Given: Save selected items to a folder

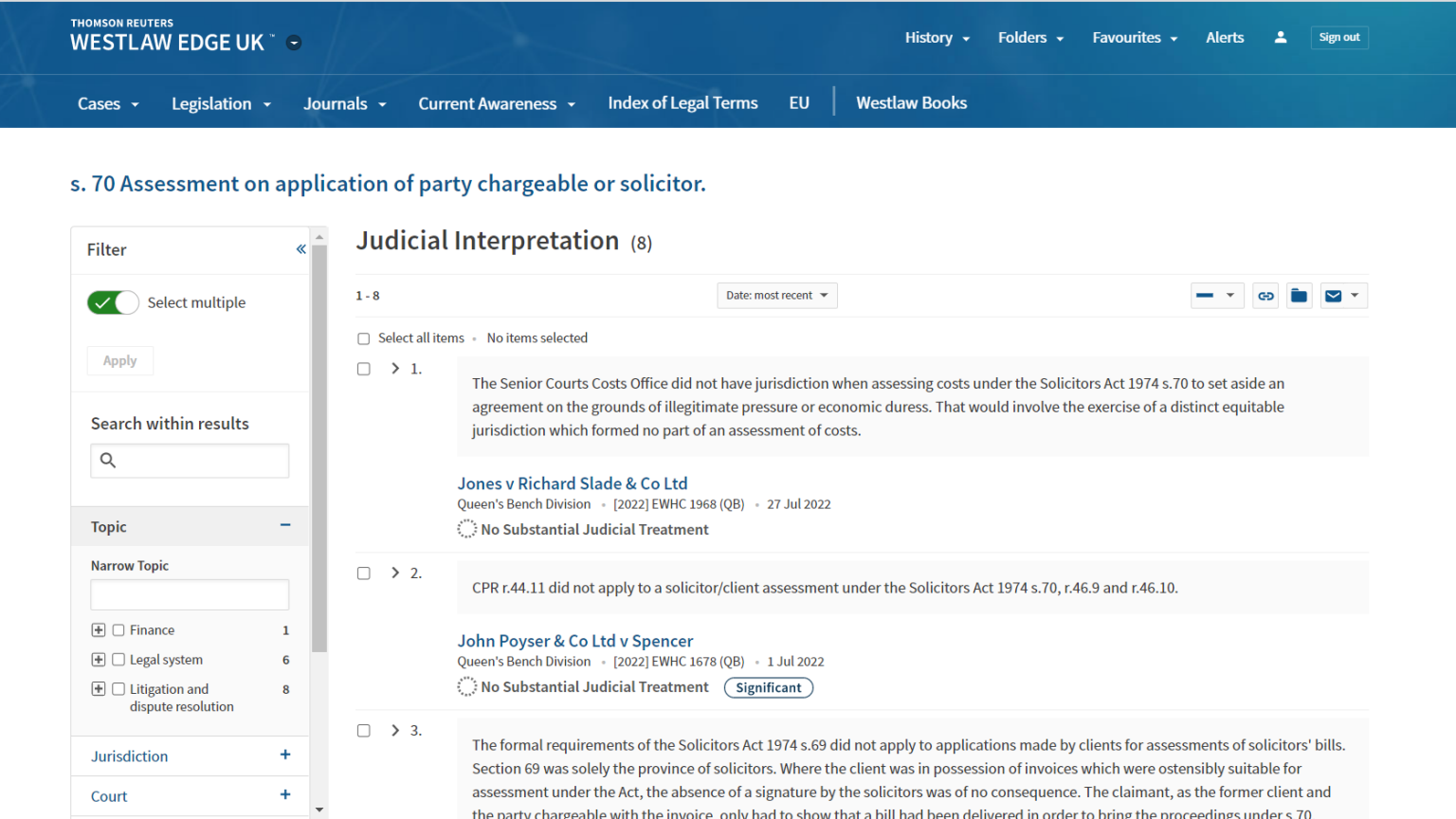Looking at the screenshot, I should click(x=1299, y=295).
